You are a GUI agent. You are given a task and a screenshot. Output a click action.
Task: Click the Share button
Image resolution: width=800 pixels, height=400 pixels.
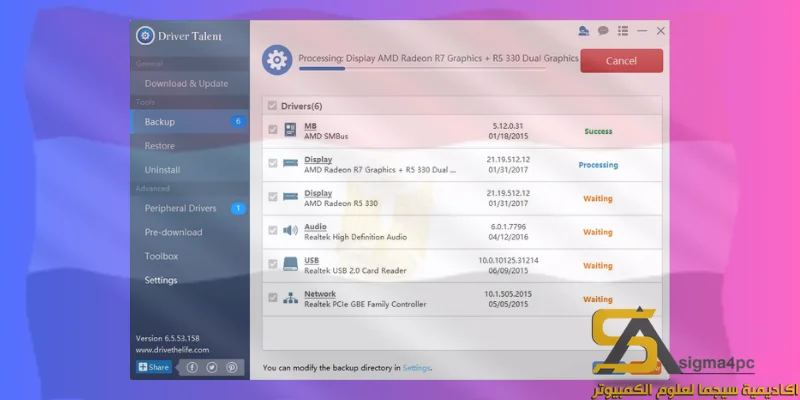(154, 367)
